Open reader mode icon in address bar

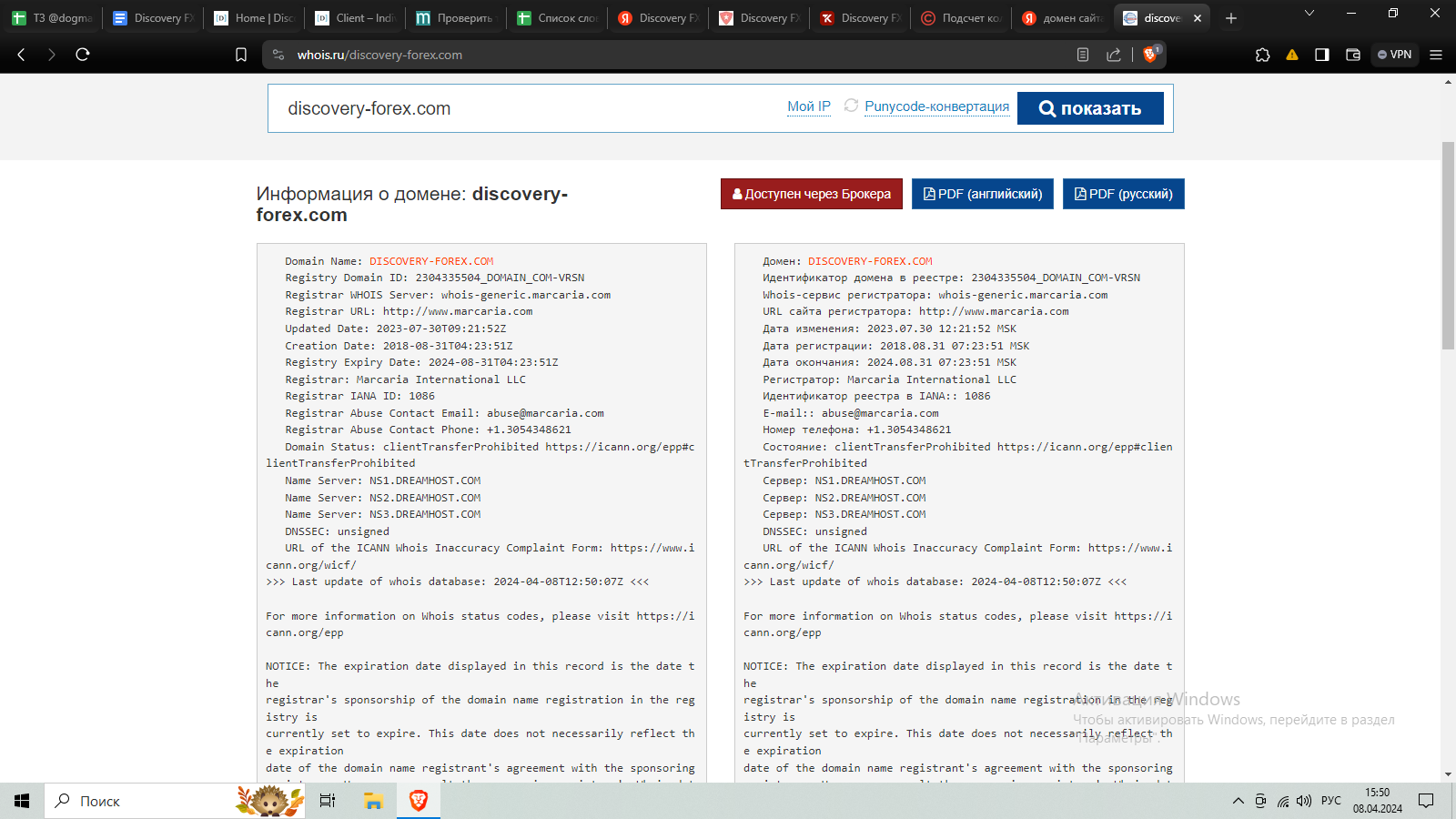pos(1083,55)
